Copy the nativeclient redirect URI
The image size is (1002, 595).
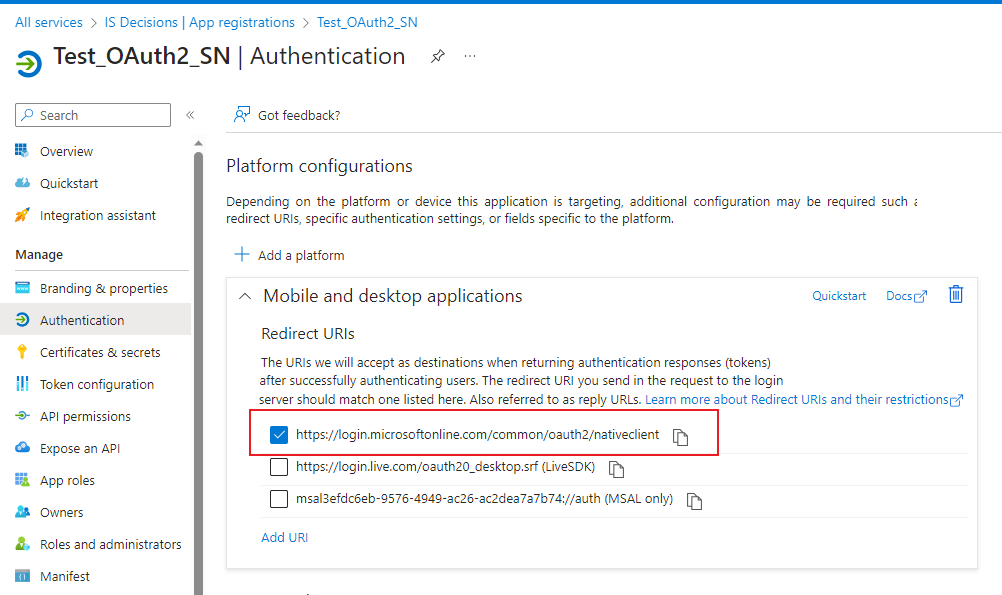(680, 437)
